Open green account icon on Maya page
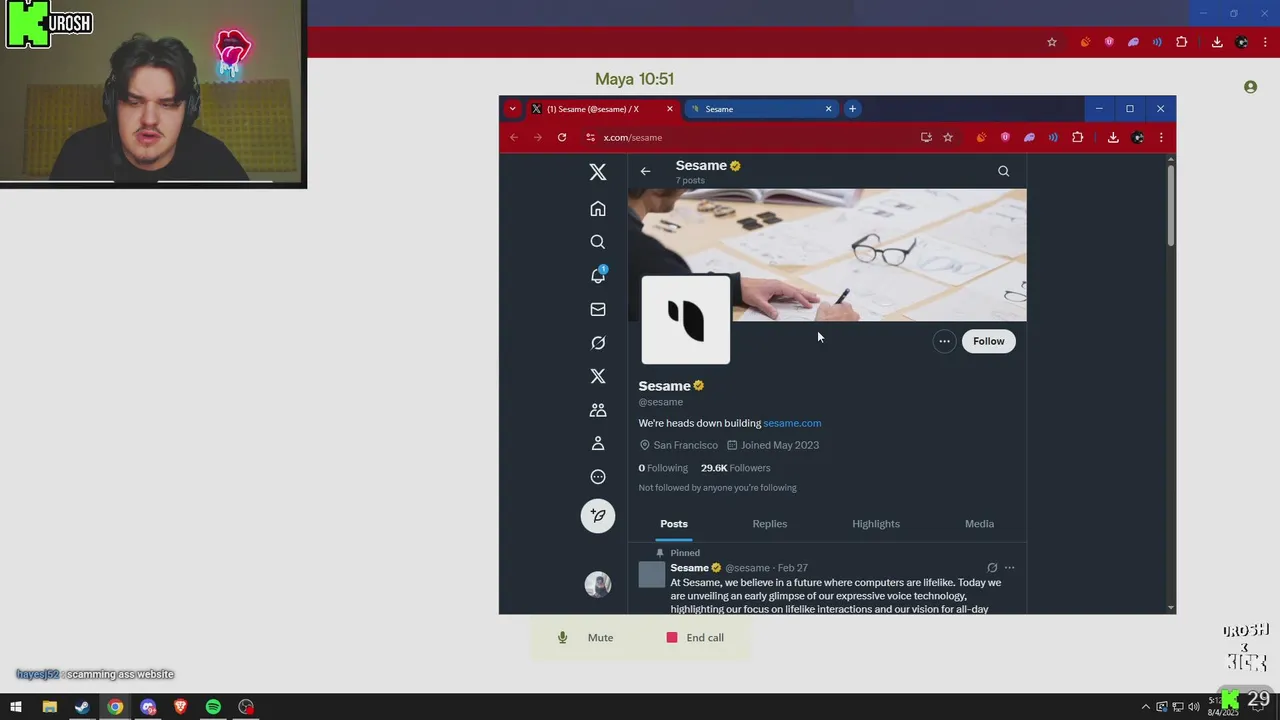The image size is (1280, 720). tap(1250, 88)
